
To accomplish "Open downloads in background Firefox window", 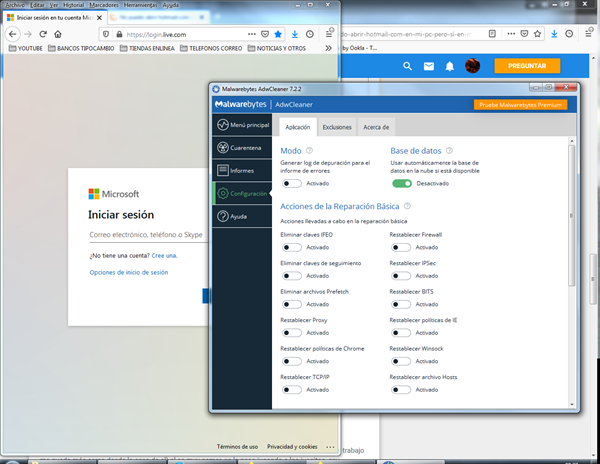I will (x=554, y=34).
